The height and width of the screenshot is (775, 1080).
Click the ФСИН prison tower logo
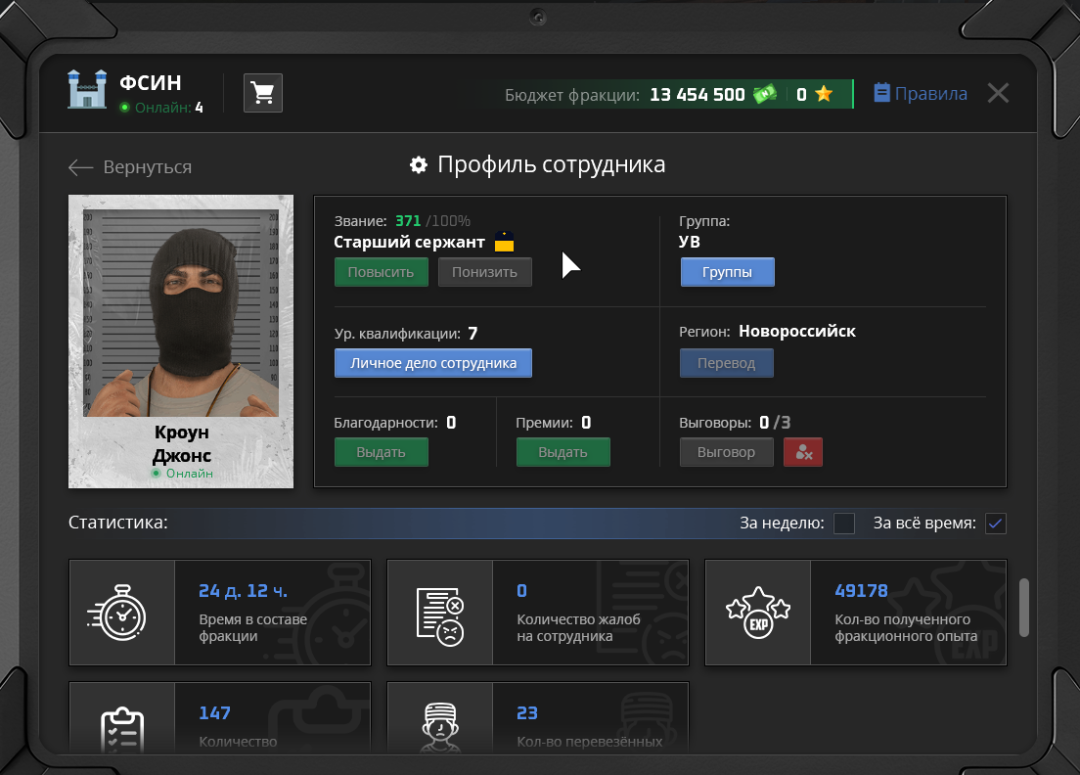[87, 89]
